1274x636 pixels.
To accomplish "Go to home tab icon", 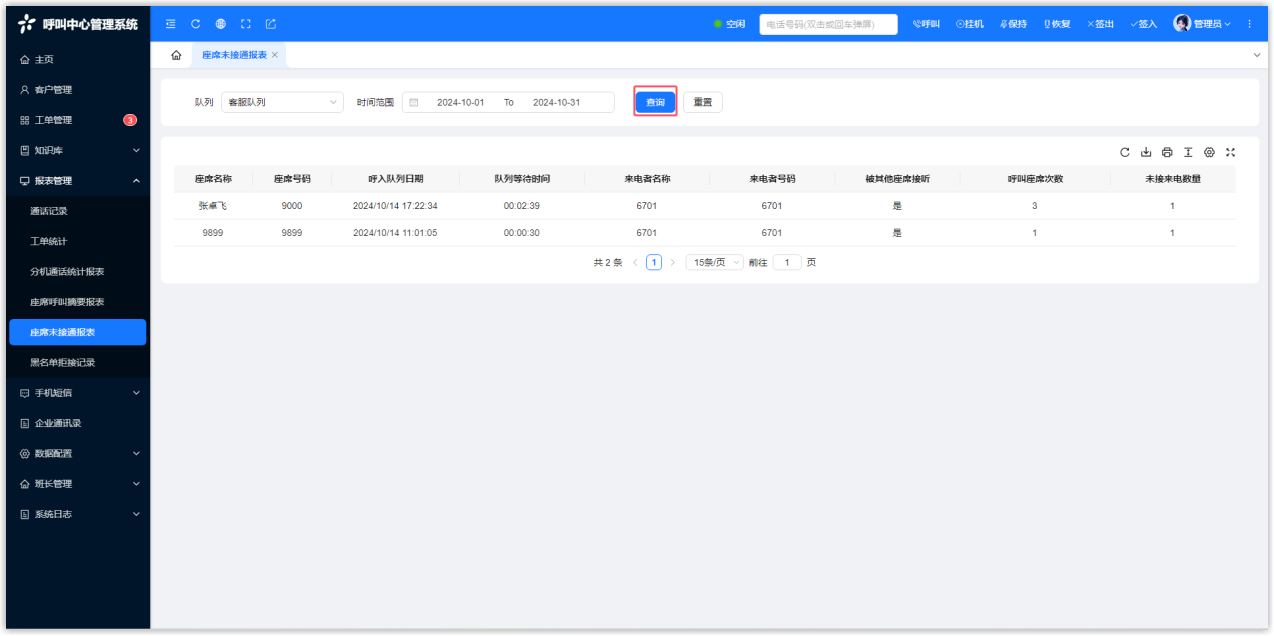I will point(176,55).
